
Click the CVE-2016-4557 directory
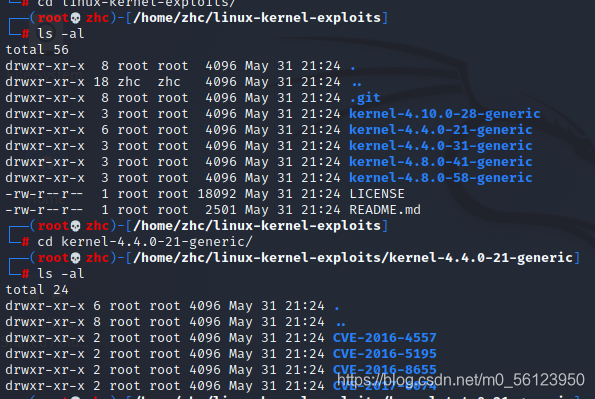tap(384, 337)
